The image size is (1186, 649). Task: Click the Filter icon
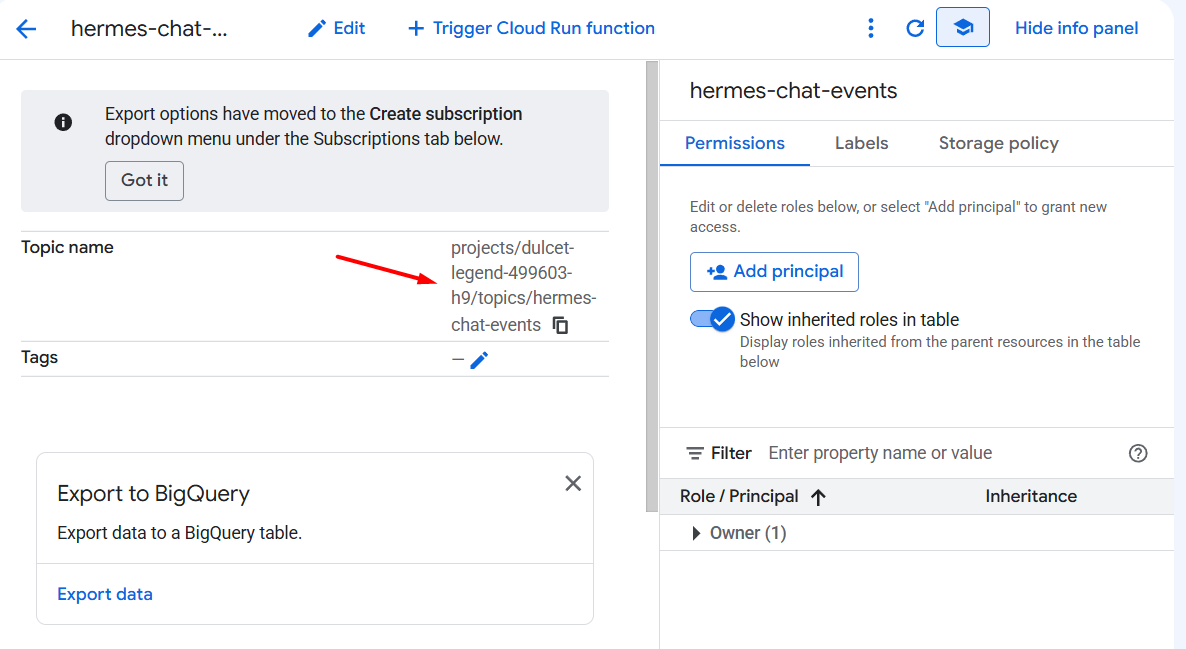point(694,453)
